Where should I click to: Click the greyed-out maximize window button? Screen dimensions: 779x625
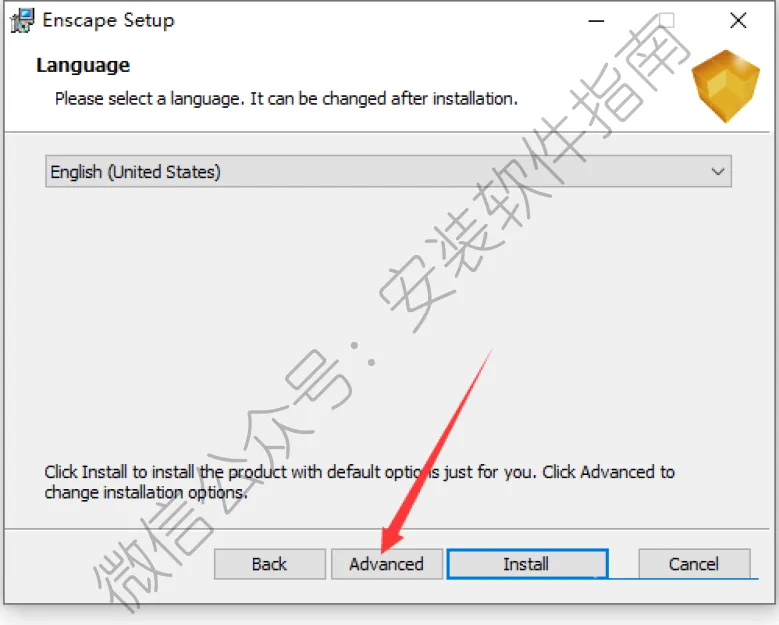(x=667, y=21)
